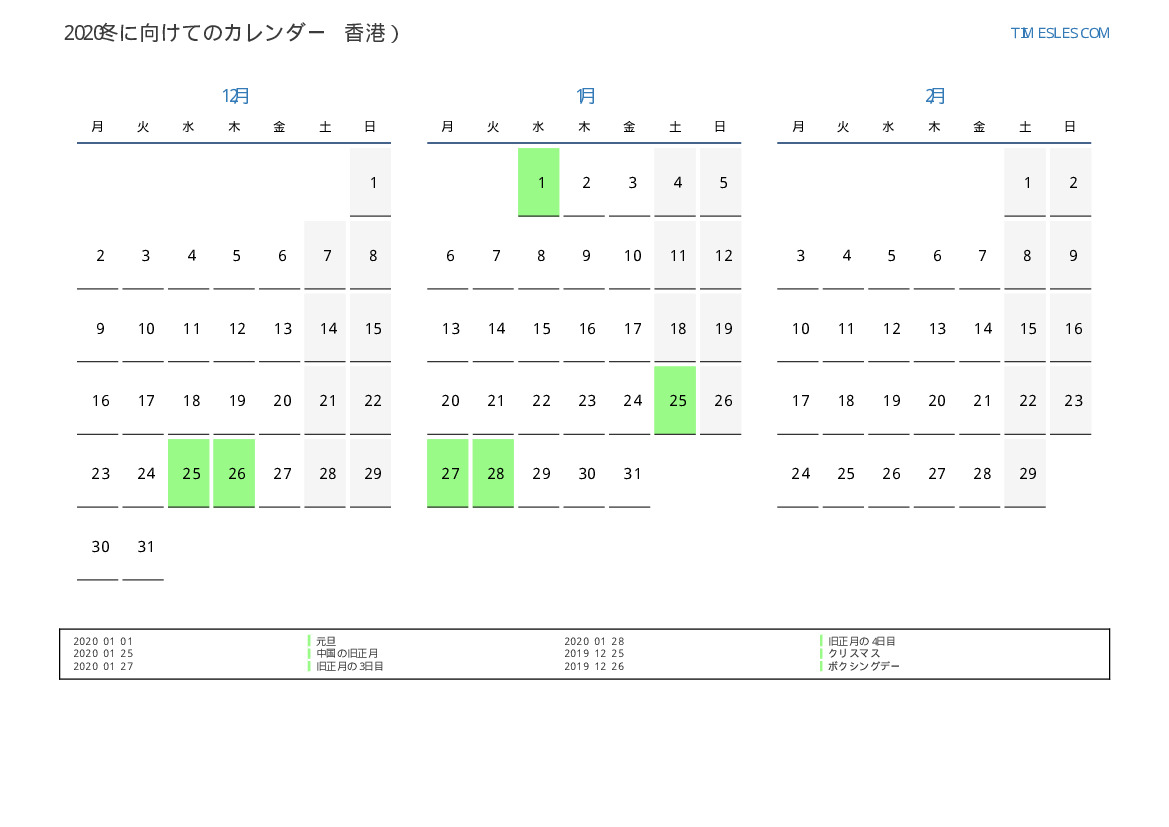The height and width of the screenshot is (827, 1169).
Task: Click the 土 weekday header under 1月
Action: point(675,127)
